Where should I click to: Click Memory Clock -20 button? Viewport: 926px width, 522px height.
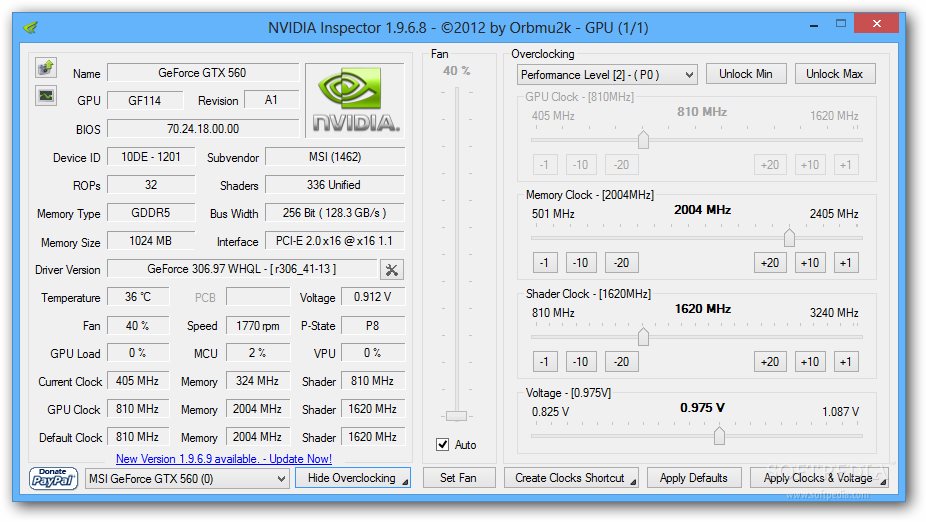point(621,263)
